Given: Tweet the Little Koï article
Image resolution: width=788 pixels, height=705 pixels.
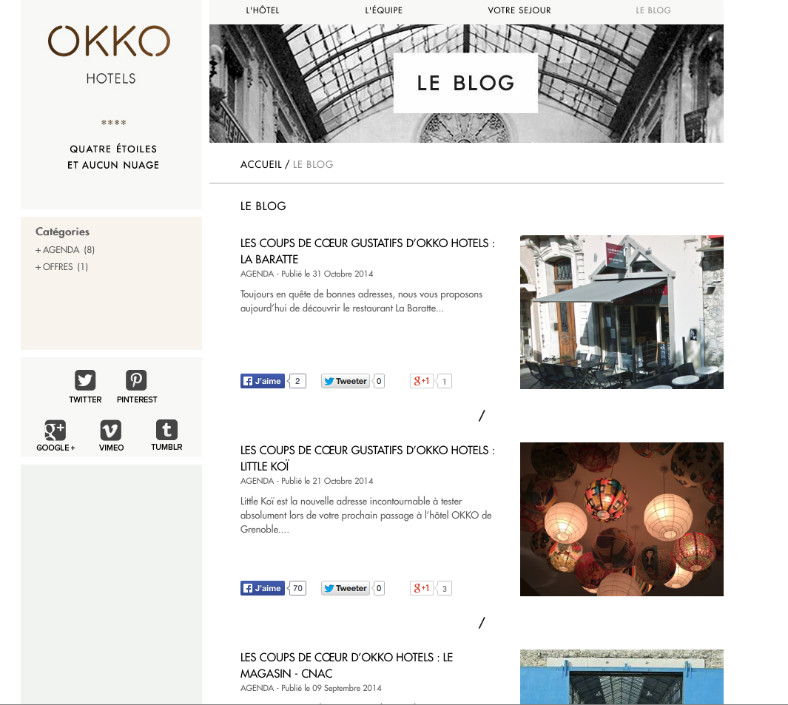Looking at the screenshot, I should [345, 588].
